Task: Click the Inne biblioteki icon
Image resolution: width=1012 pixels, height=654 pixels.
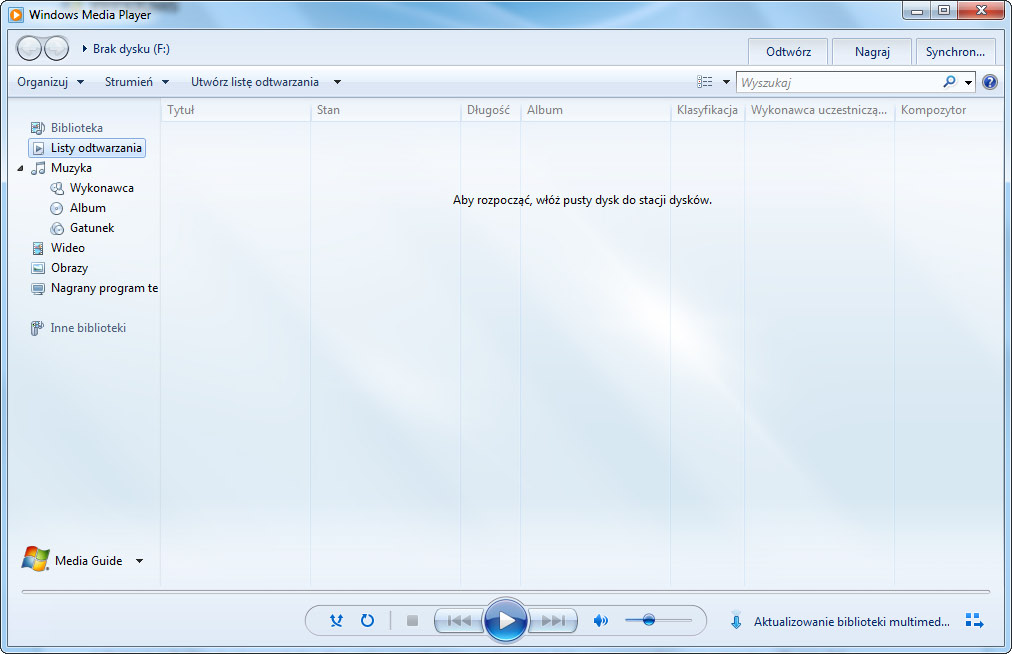Action: pos(37,328)
